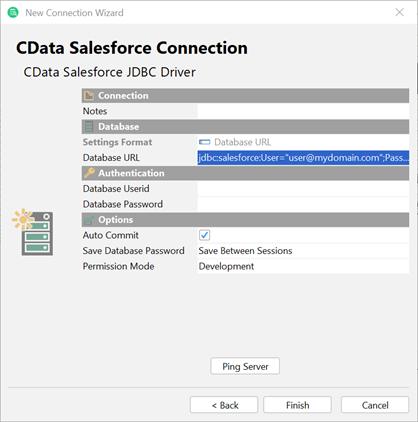Open the Save Database Password dropdown
This screenshot has width=418, height=422.
pyautogui.click(x=303, y=251)
